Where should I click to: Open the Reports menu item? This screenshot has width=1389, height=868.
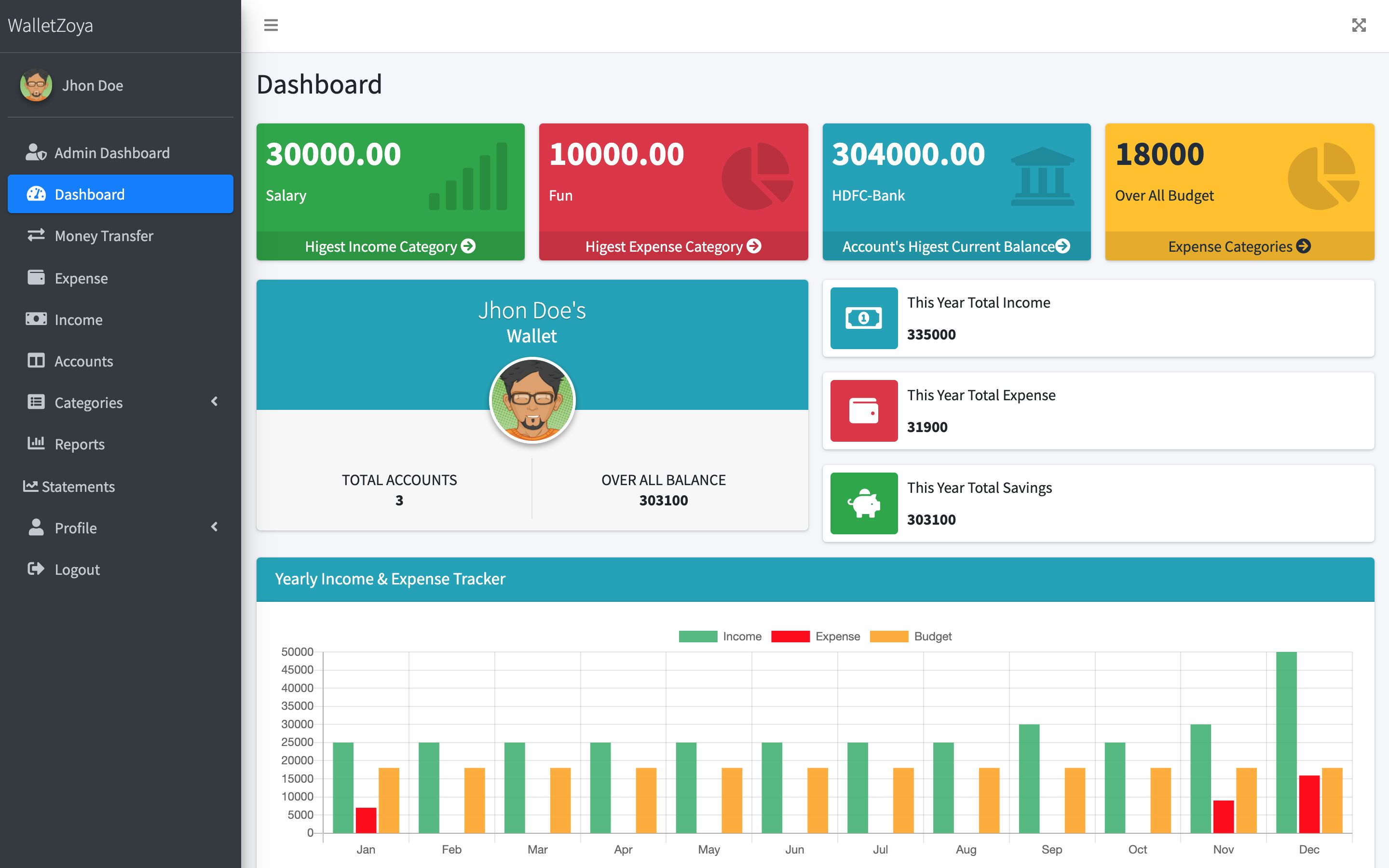point(79,444)
